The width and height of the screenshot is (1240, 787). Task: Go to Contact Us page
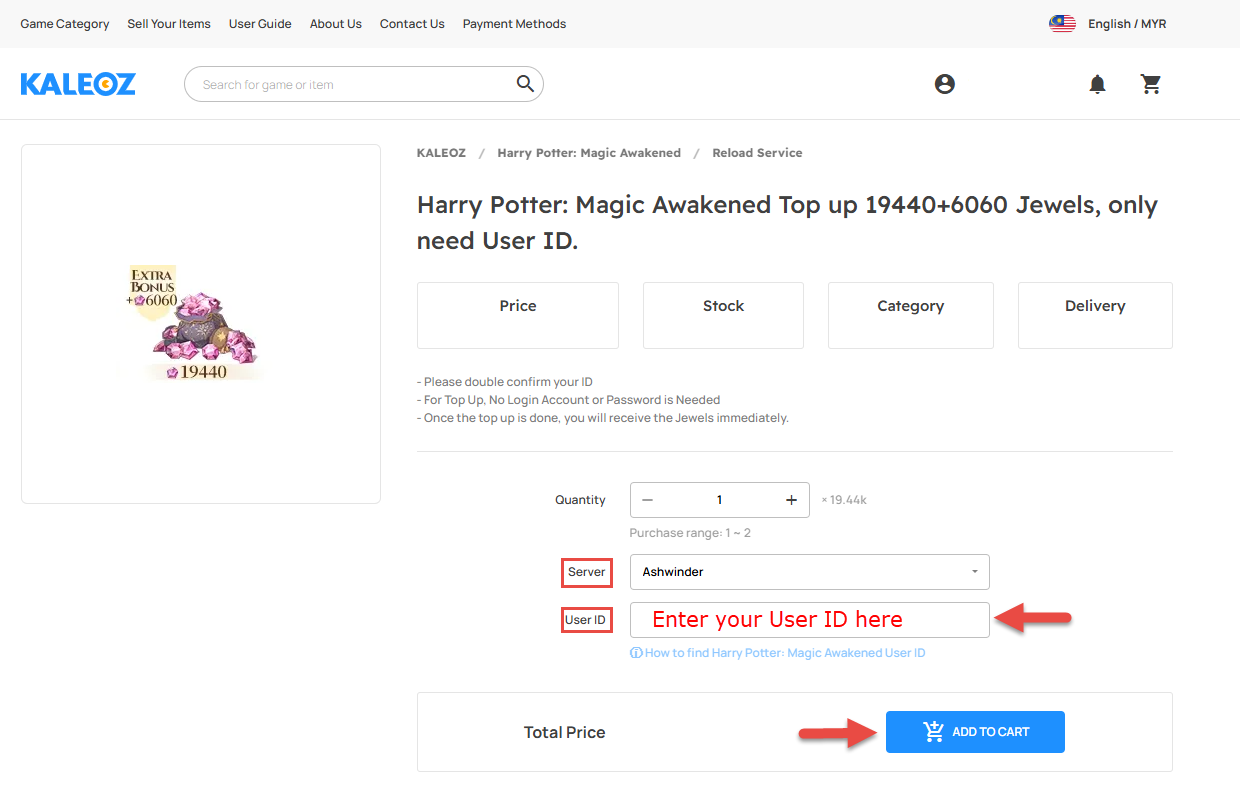pos(412,24)
